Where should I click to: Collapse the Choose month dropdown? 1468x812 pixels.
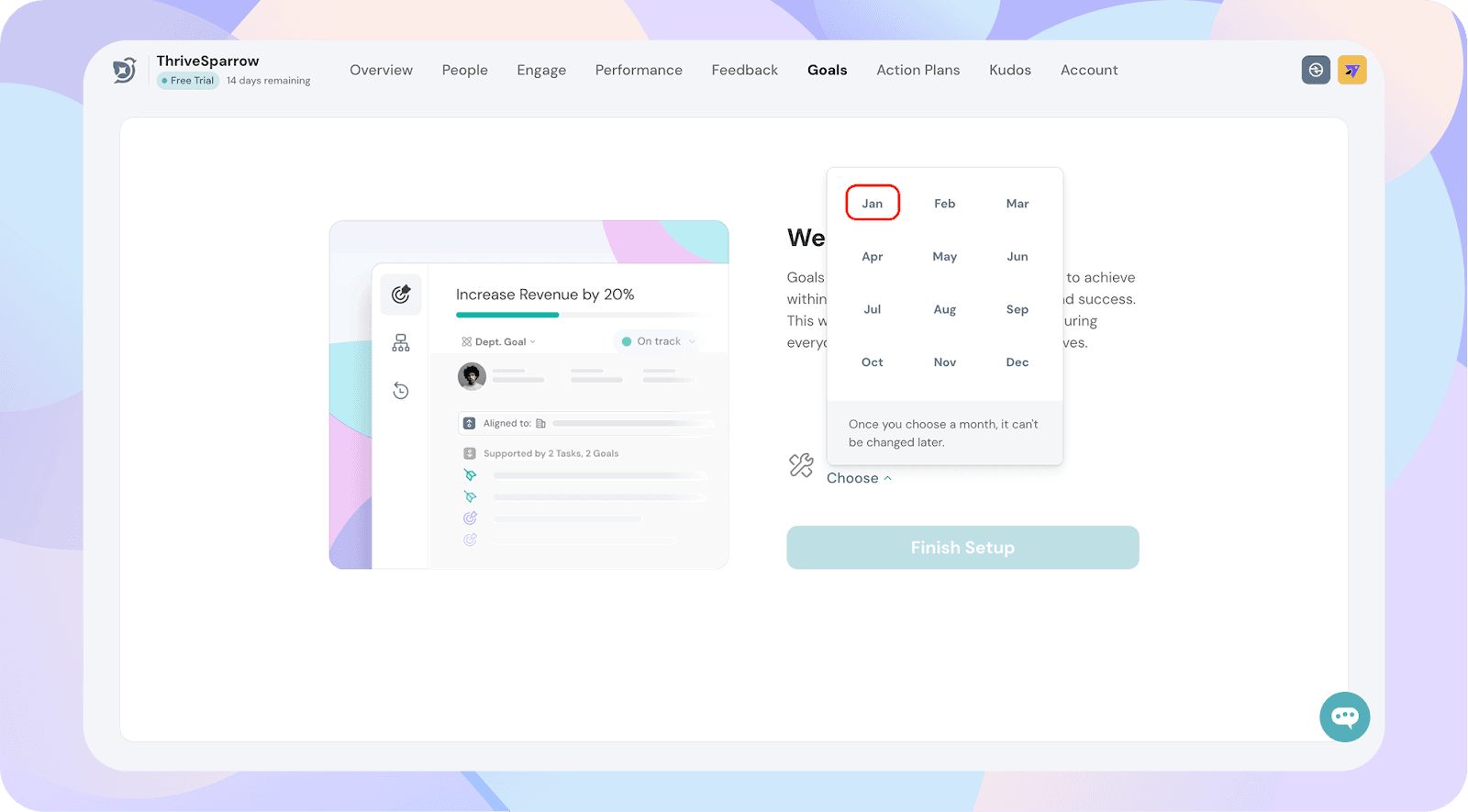(859, 478)
